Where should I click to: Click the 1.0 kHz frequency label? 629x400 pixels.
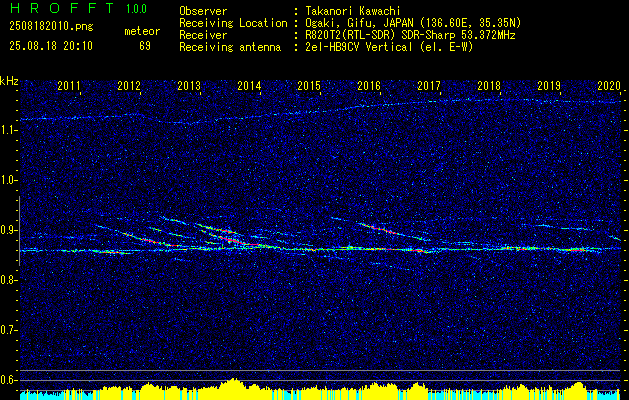point(9,180)
